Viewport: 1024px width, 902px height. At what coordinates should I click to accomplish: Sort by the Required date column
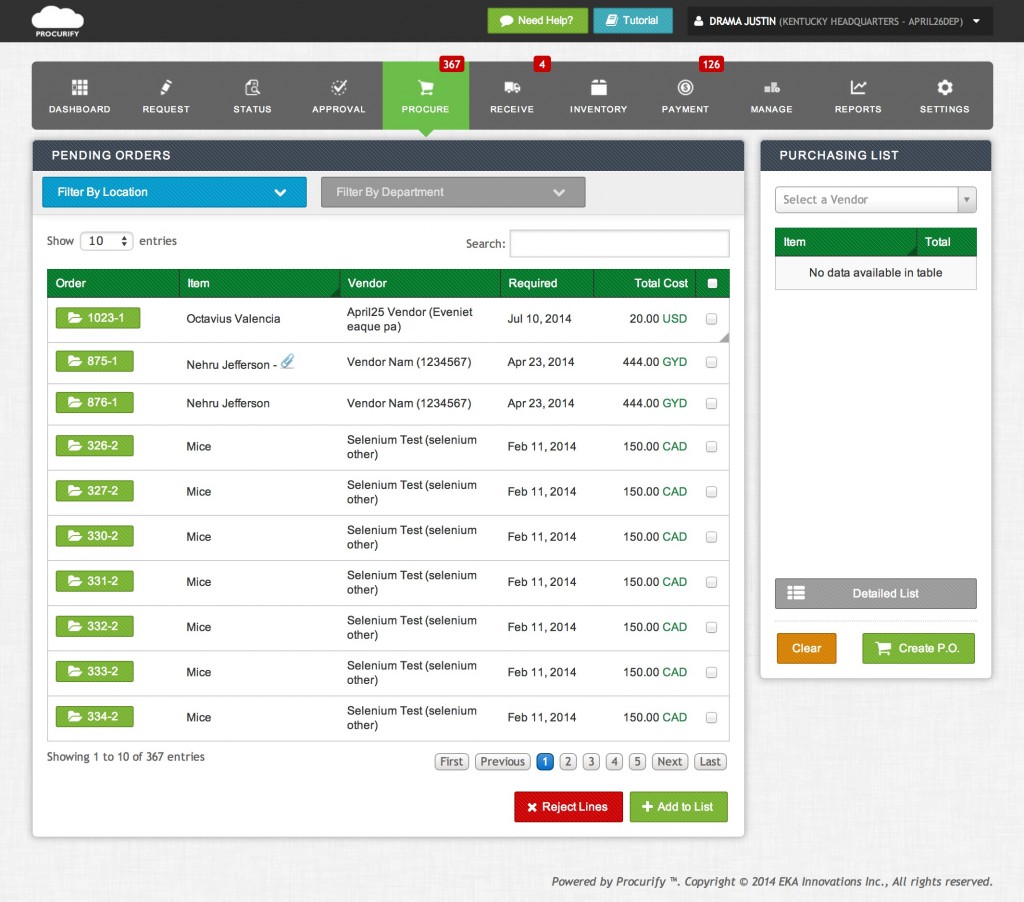pyautogui.click(x=547, y=283)
